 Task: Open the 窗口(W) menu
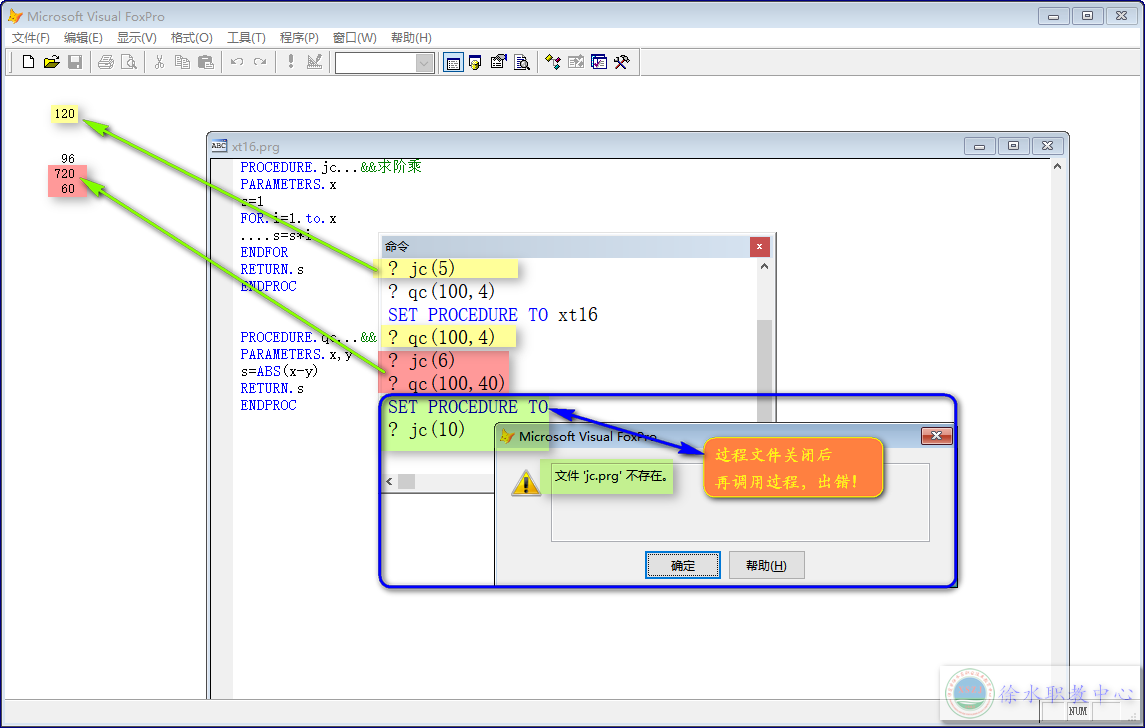pyautogui.click(x=354, y=37)
